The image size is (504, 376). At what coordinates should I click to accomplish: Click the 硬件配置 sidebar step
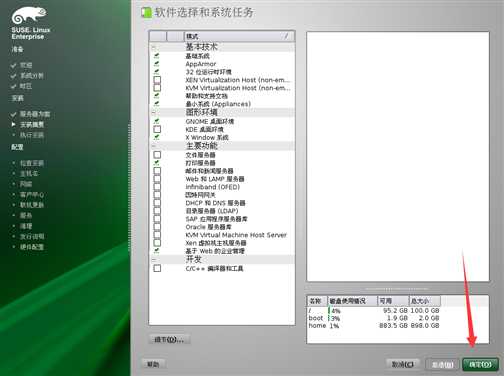(x=32, y=247)
